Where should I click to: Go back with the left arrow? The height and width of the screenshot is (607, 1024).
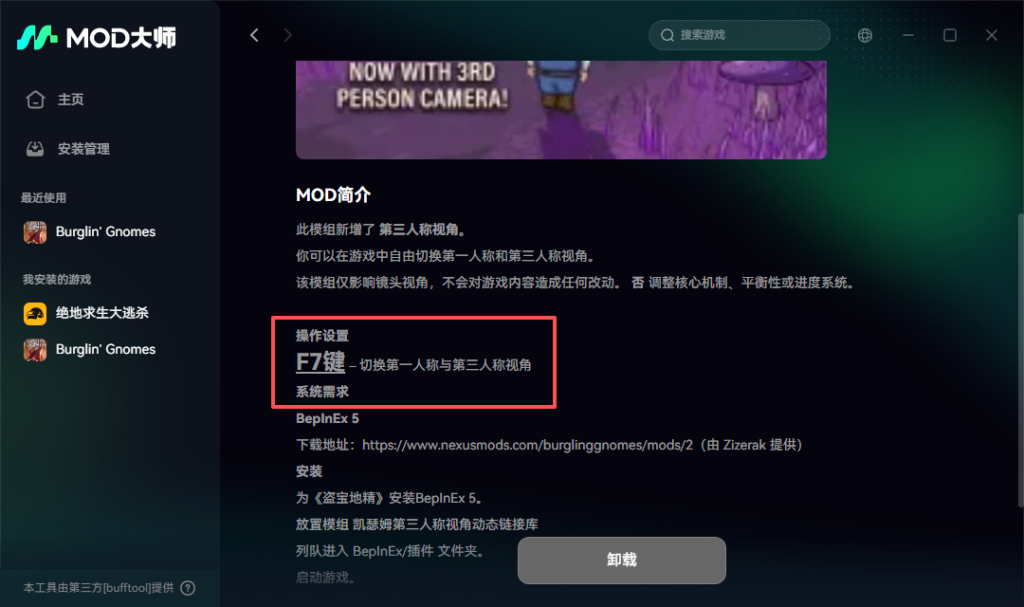coord(255,35)
